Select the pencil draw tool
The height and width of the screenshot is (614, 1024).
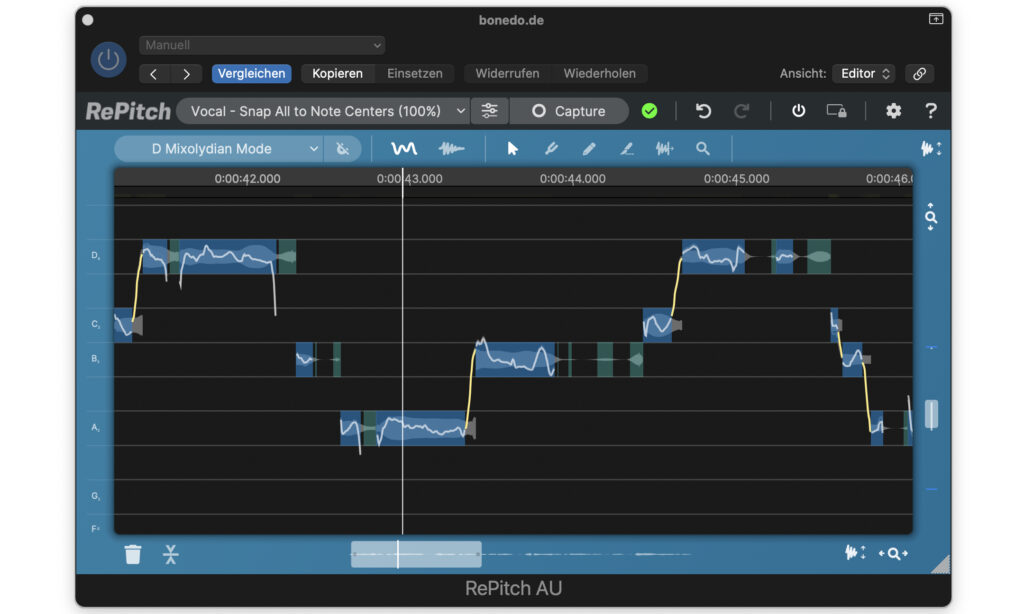[x=588, y=149]
